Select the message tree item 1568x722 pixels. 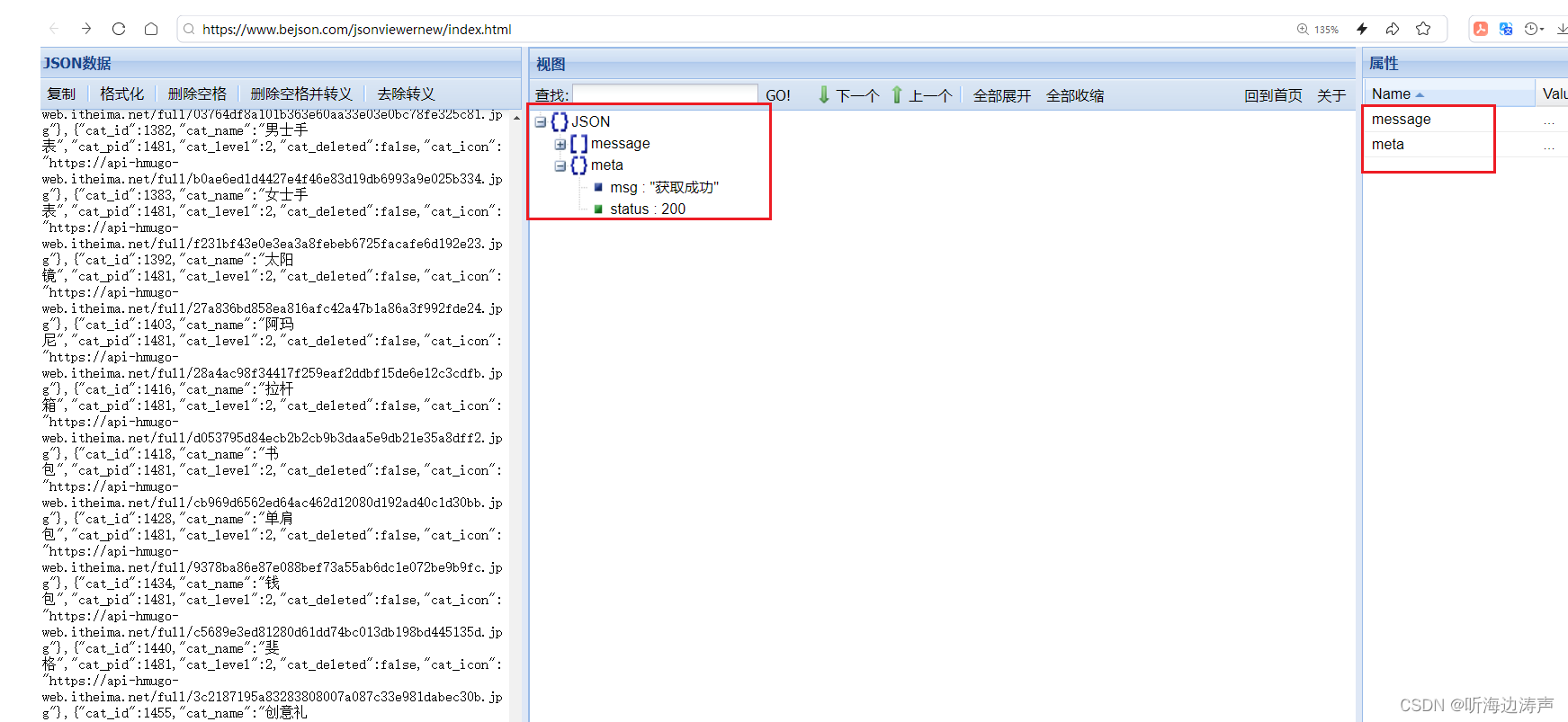[x=620, y=143]
